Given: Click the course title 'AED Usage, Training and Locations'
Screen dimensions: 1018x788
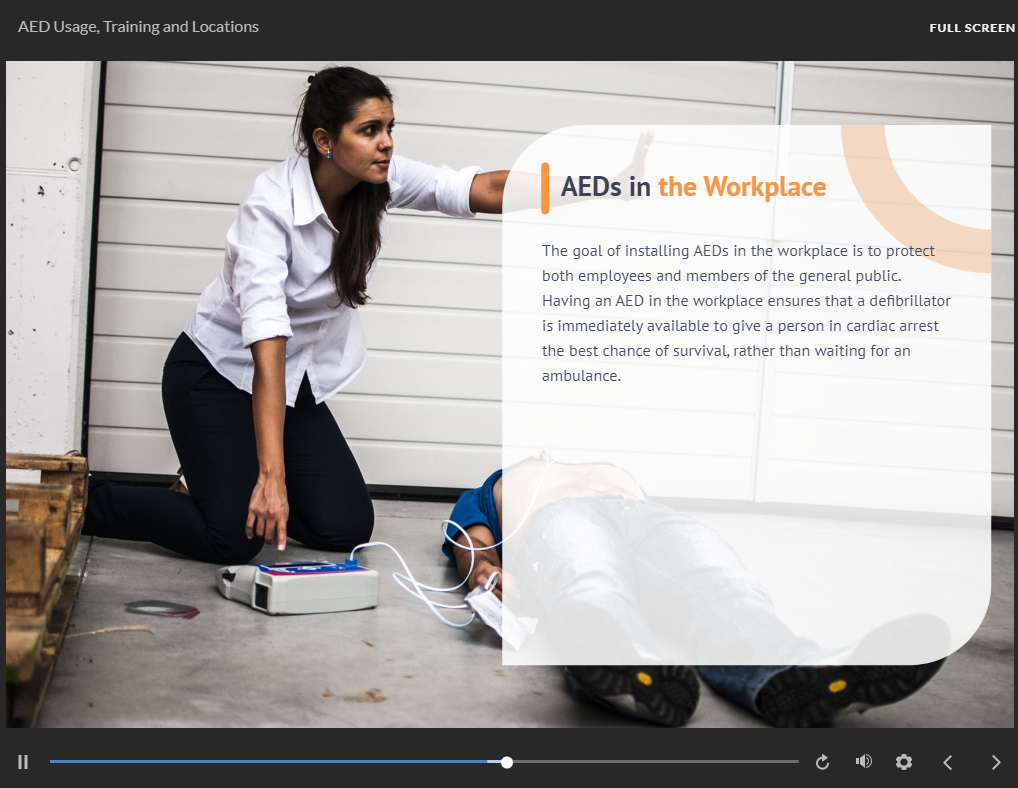Looking at the screenshot, I should [x=138, y=27].
